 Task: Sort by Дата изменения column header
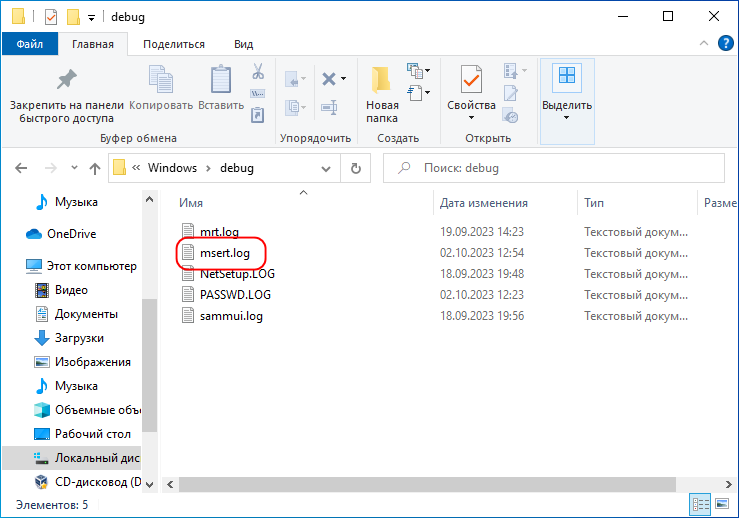(x=484, y=203)
